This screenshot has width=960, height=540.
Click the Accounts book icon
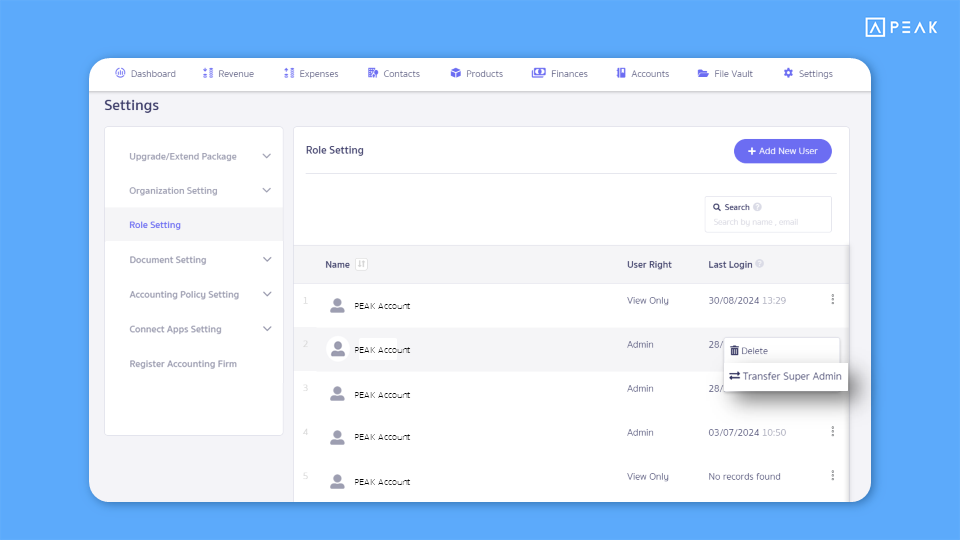click(x=621, y=73)
